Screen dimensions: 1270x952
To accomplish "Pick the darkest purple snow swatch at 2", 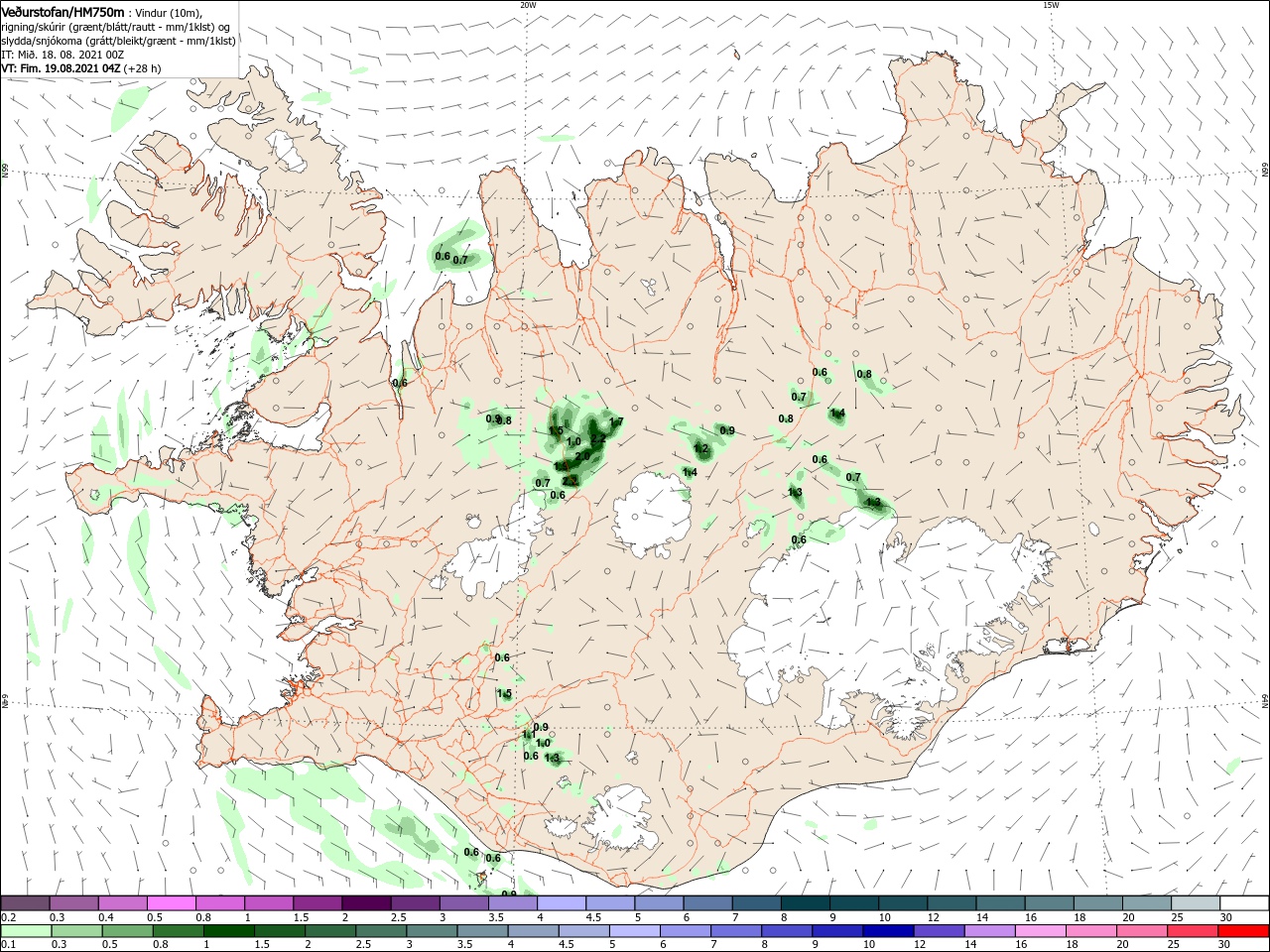I will tap(366, 903).
